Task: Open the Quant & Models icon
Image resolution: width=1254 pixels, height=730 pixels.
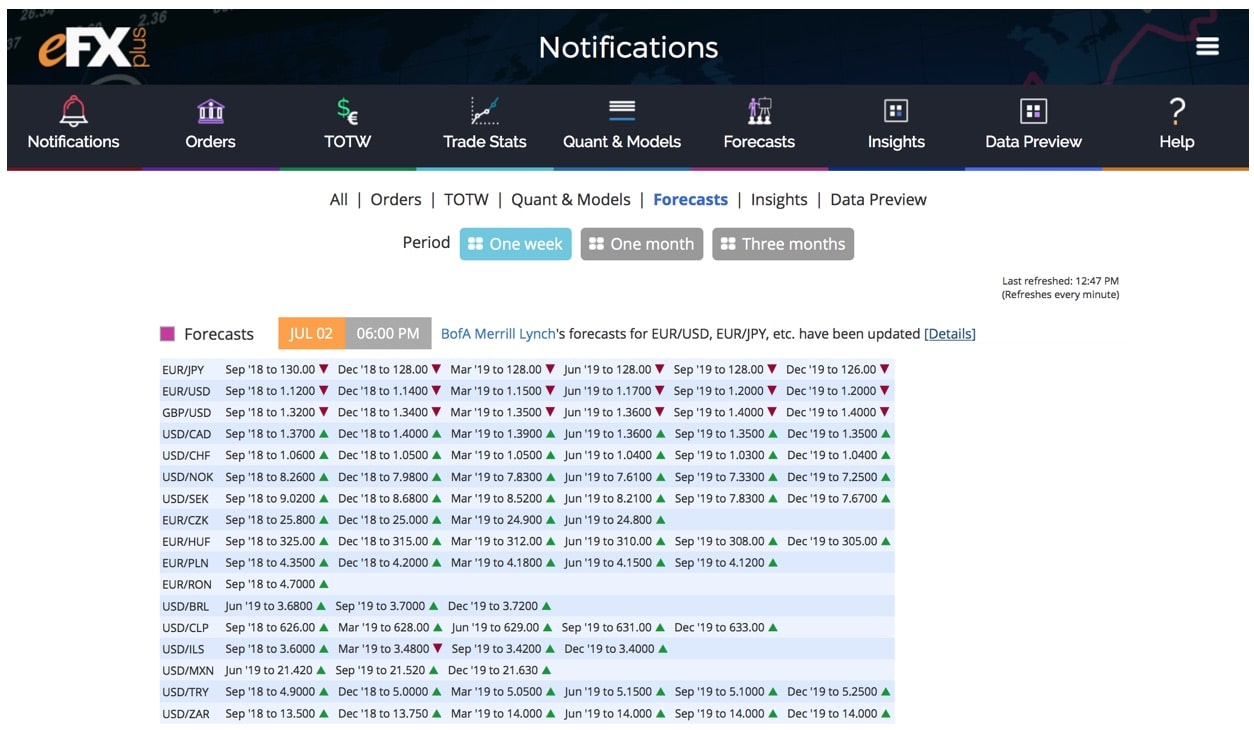Action: [622, 111]
